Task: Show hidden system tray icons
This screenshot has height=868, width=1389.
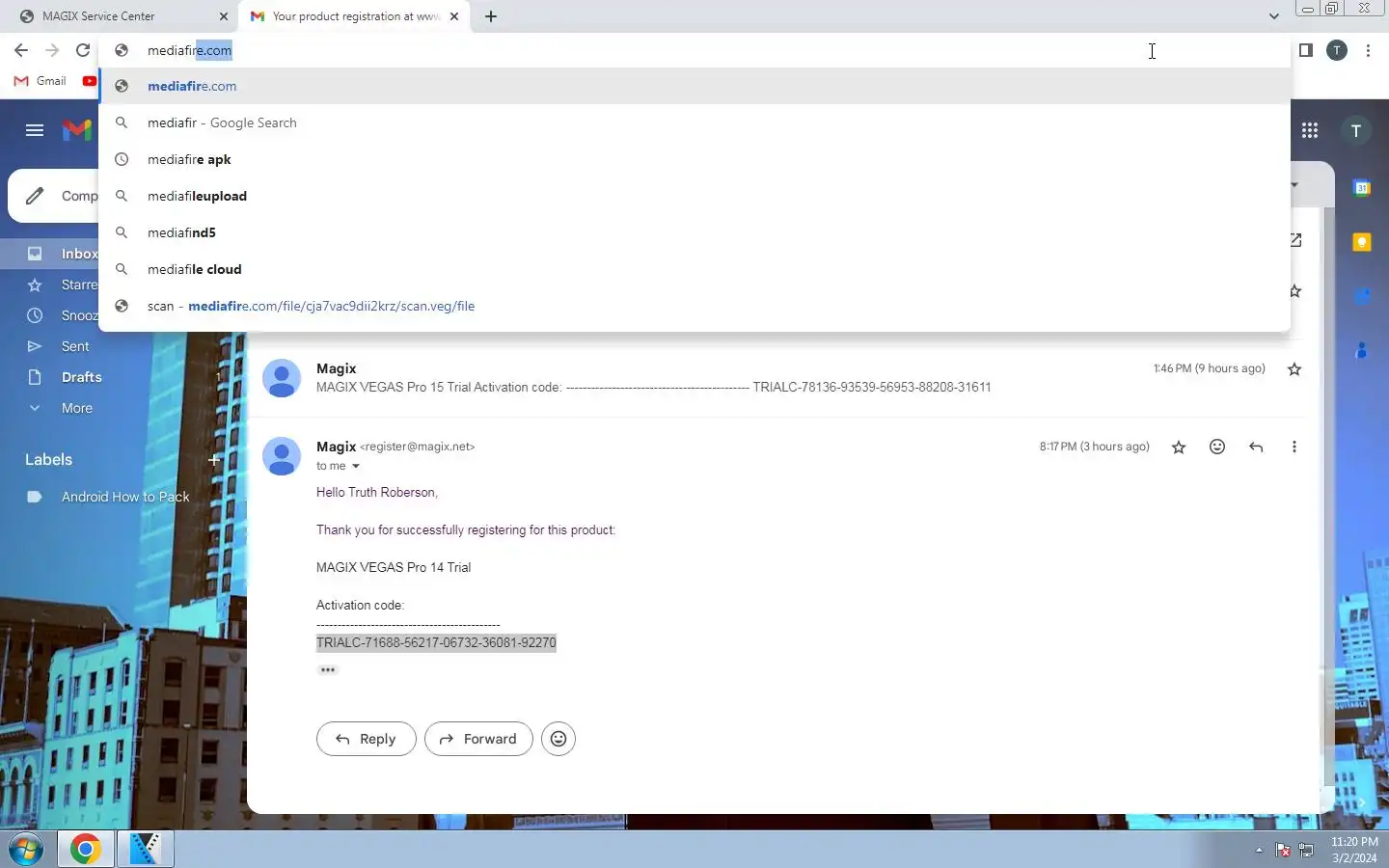Action: tap(1259, 850)
